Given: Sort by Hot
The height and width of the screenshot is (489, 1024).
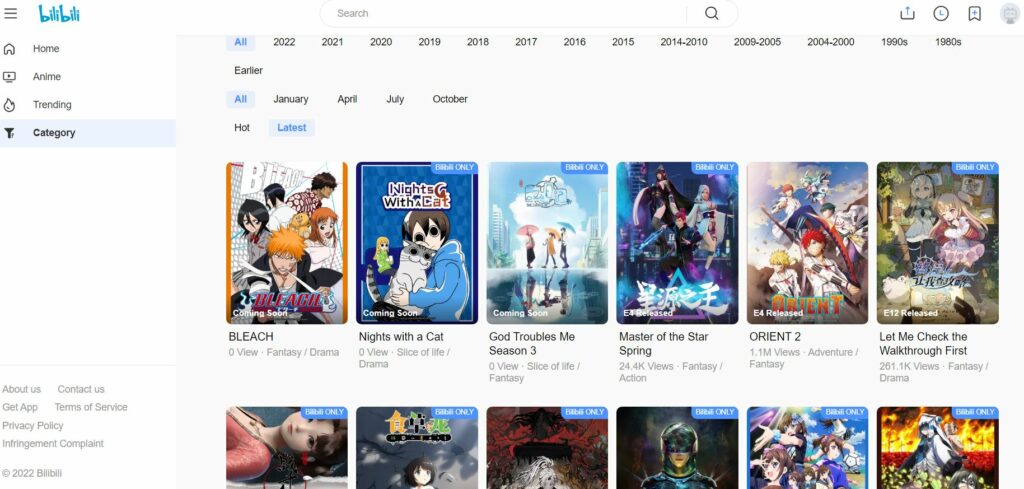Looking at the screenshot, I should point(242,128).
